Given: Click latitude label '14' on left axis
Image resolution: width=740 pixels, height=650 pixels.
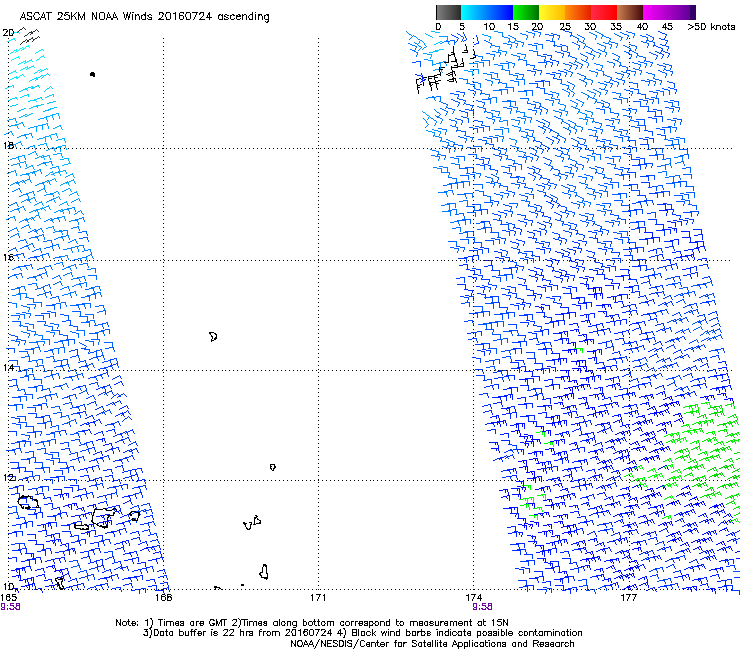Looking at the screenshot, I should pos(8,367).
